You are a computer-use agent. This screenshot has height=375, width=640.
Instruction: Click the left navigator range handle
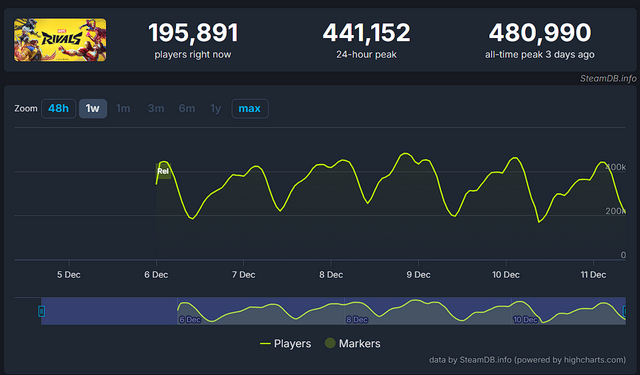41,311
